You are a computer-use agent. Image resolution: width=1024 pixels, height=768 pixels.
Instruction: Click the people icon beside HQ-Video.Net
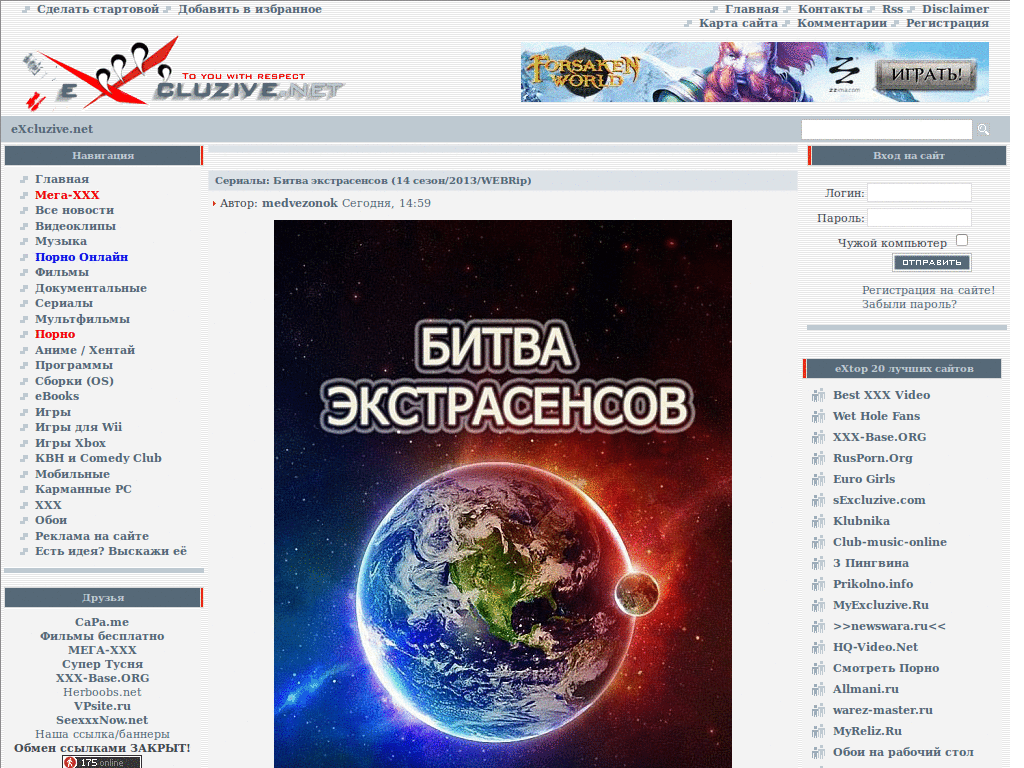[x=818, y=647]
